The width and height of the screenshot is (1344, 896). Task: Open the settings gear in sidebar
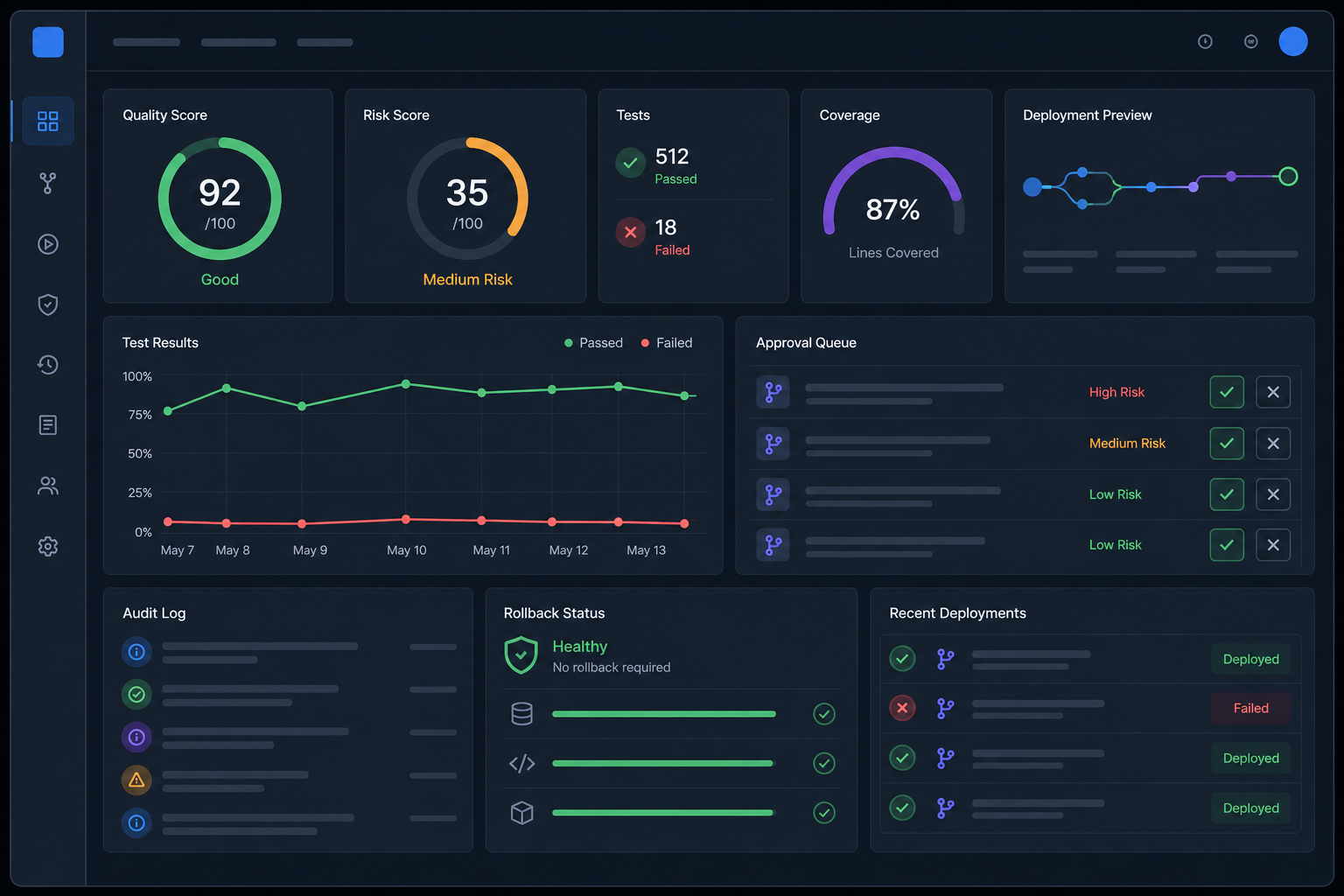pyautogui.click(x=48, y=546)
